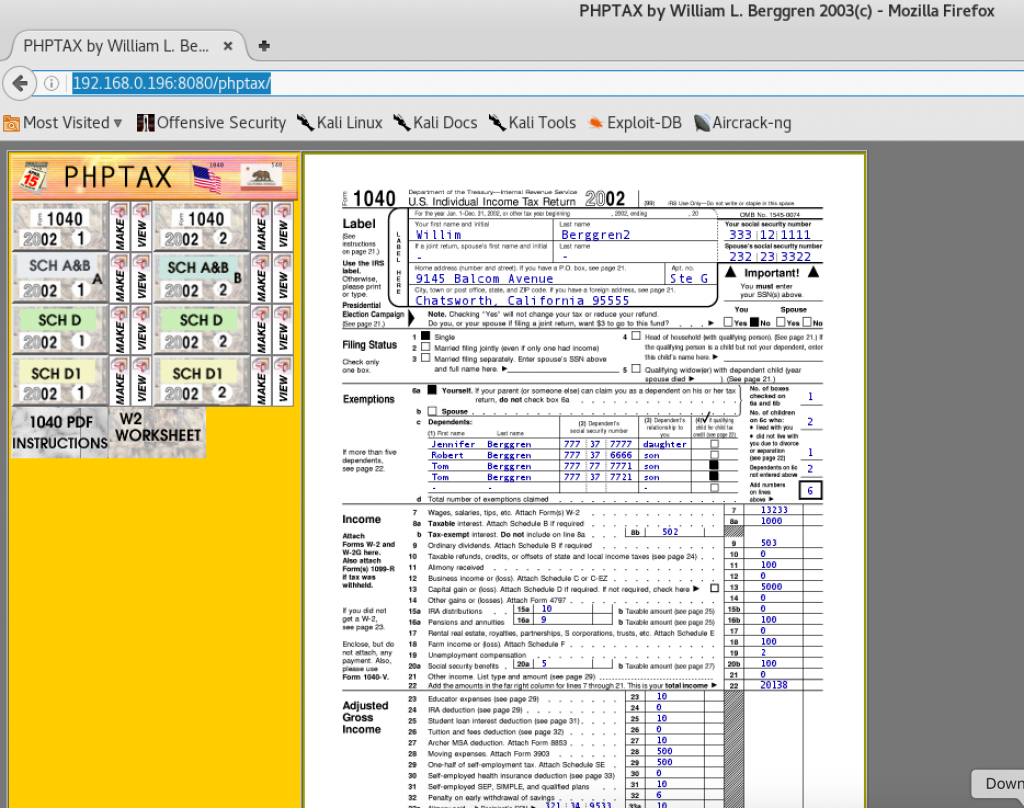Click VIEW icon for SCH D1 page 1

point(141,381)
